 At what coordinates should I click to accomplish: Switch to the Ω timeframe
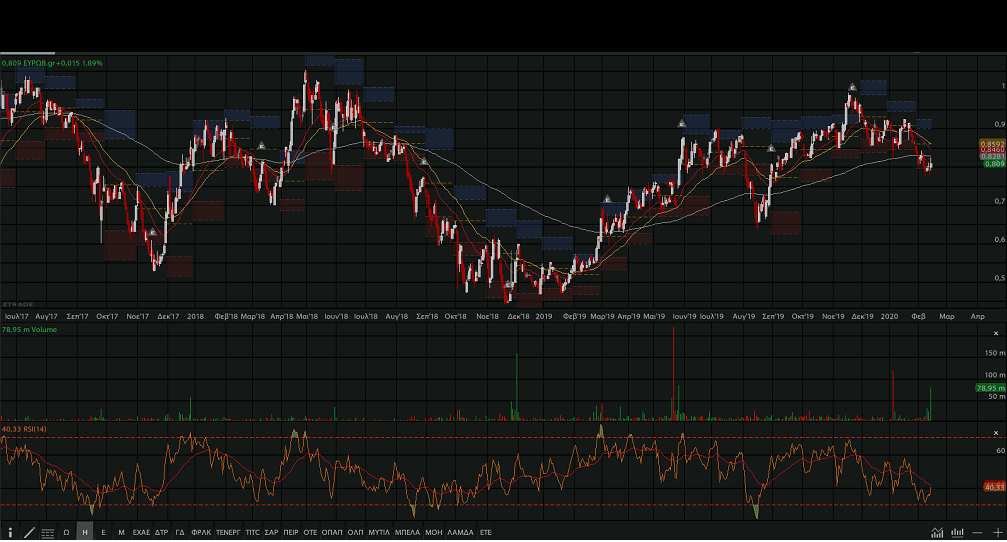[66, 533]
